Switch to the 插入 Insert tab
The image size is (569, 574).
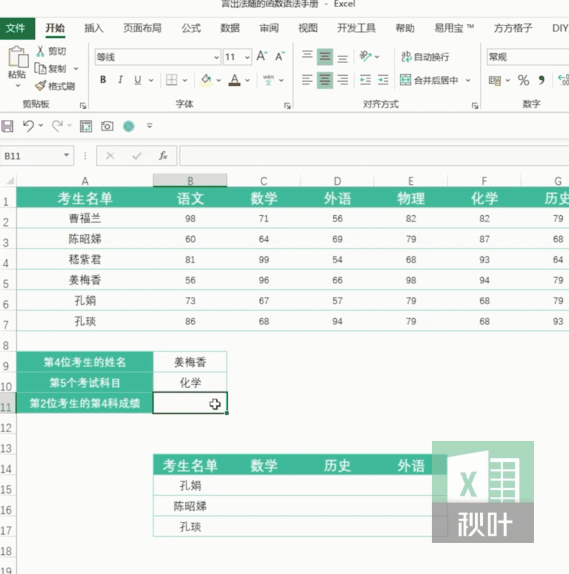point(94,28)
